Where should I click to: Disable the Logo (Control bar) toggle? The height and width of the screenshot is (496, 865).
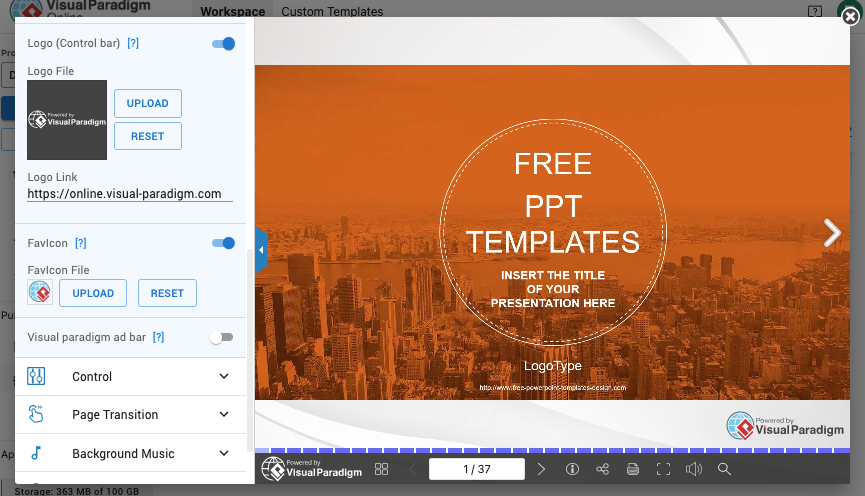click(x=223, y=44)
